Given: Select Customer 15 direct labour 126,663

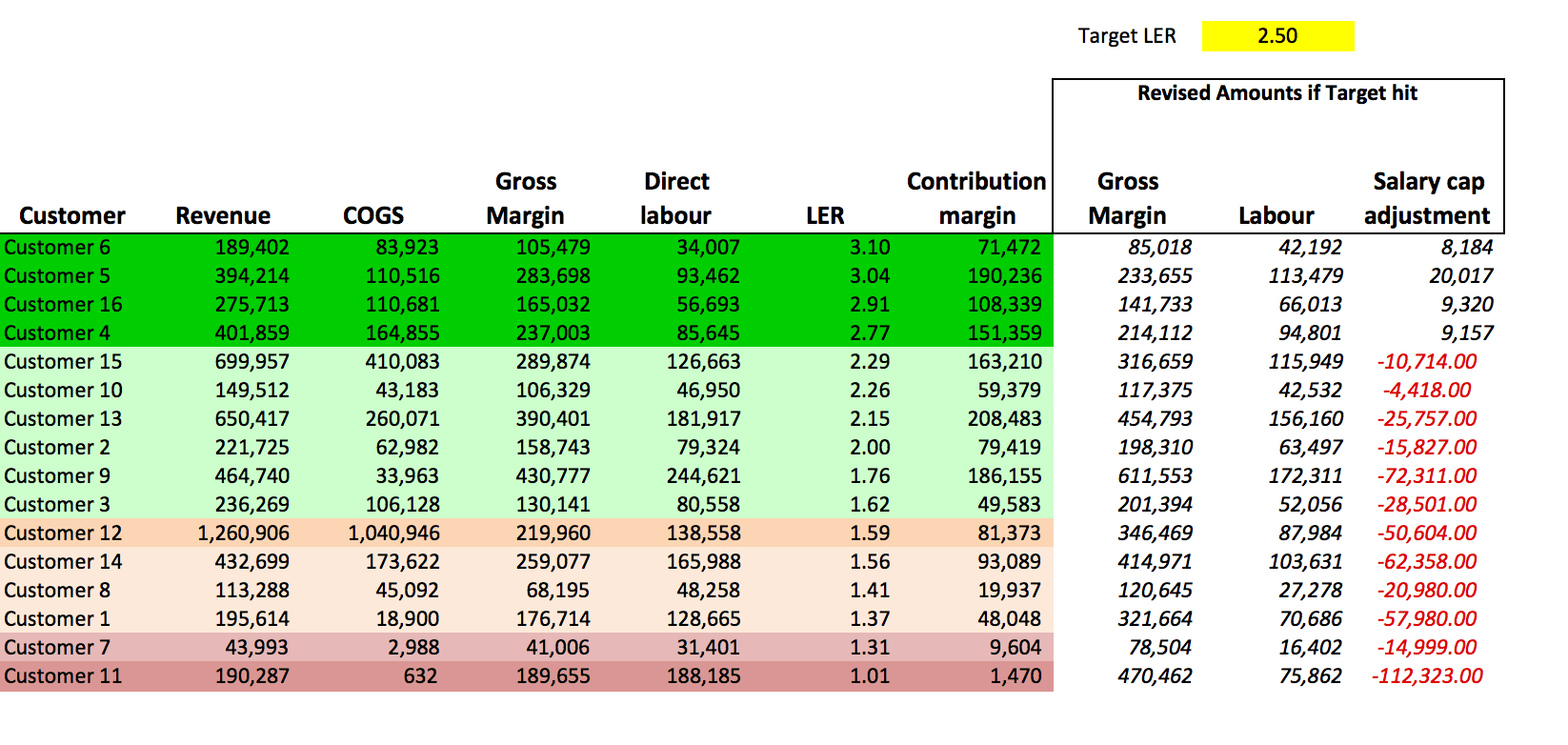Looking at the screenshot, I should tap(703, 362).
